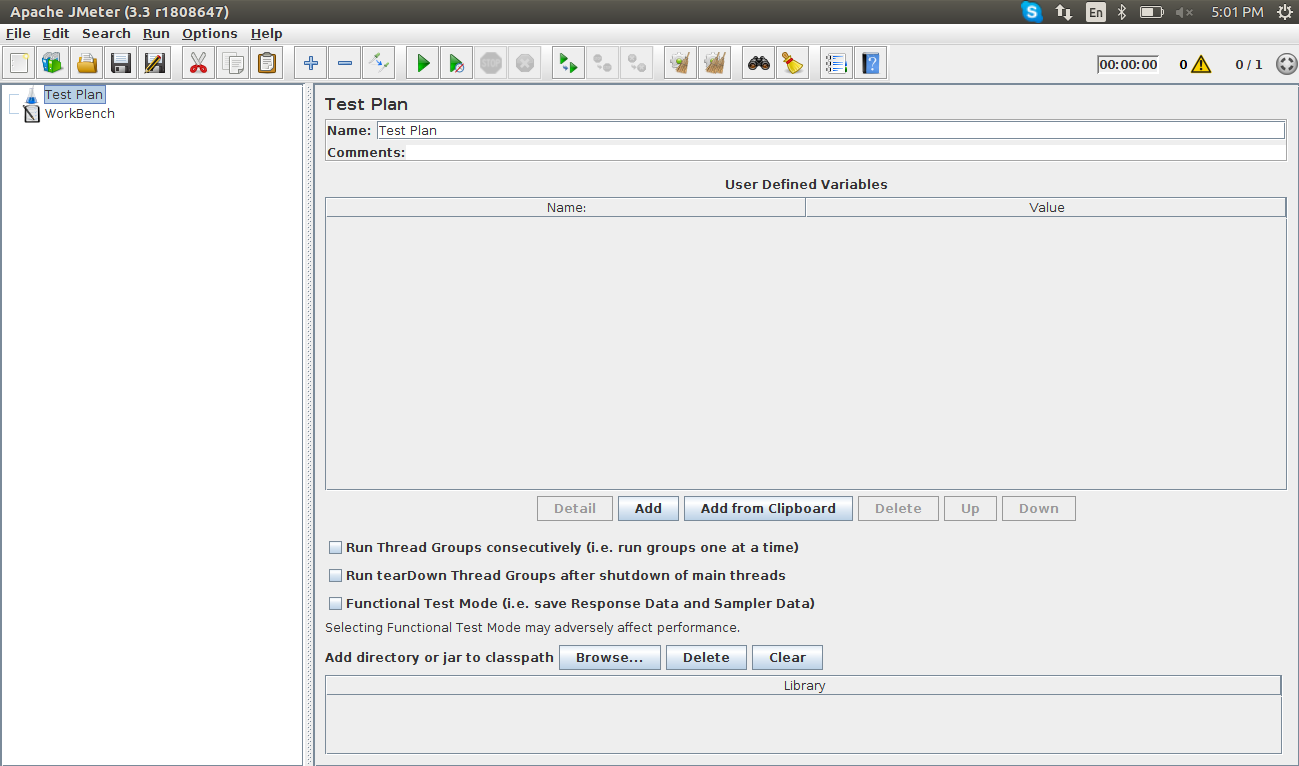Click the Stop test icon
Viewport: 1299px width, 766px height.
[490, 64]
